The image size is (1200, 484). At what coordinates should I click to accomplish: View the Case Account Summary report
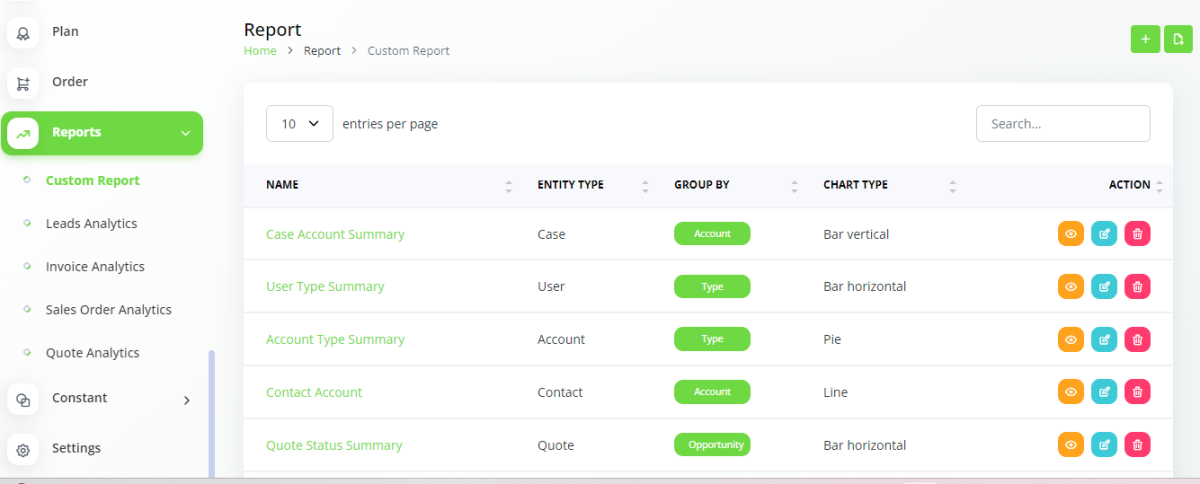1070,234
